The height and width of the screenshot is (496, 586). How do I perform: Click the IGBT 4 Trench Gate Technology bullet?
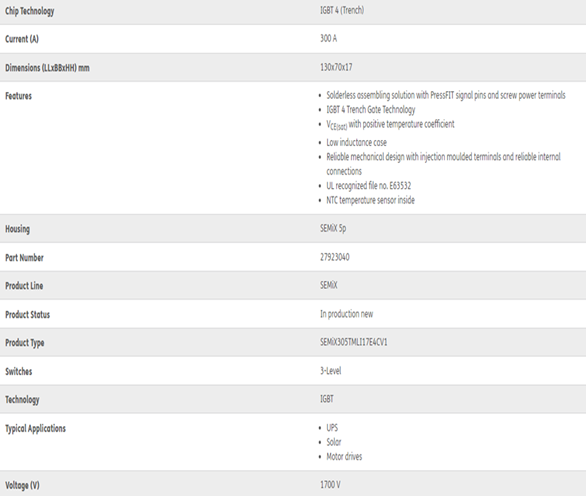[371, 110]
